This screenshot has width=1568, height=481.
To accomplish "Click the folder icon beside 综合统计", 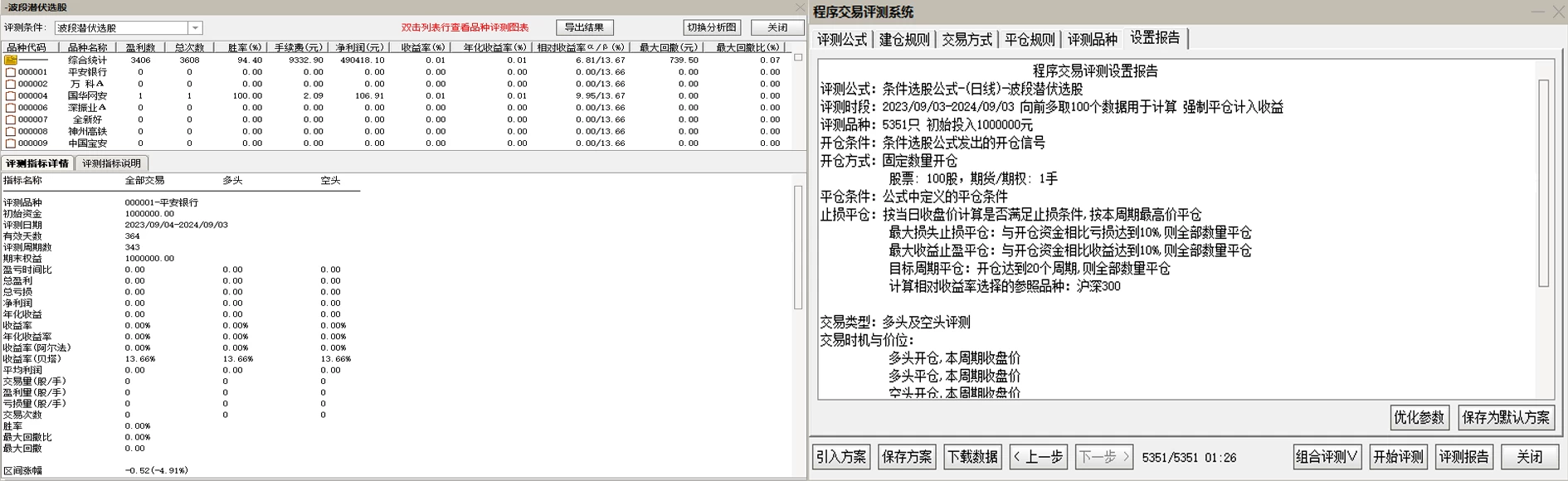I will 11,61.
